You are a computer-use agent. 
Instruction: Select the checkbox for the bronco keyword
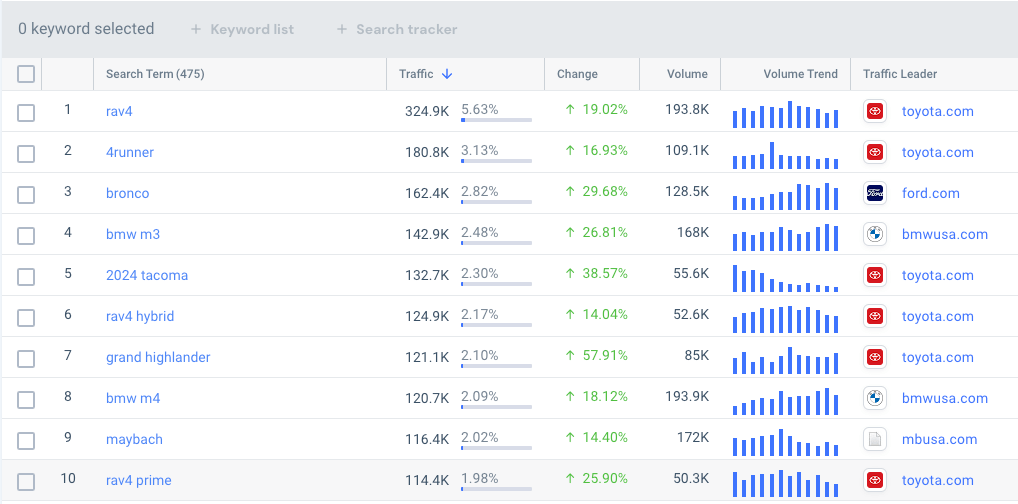pos(26,194)
